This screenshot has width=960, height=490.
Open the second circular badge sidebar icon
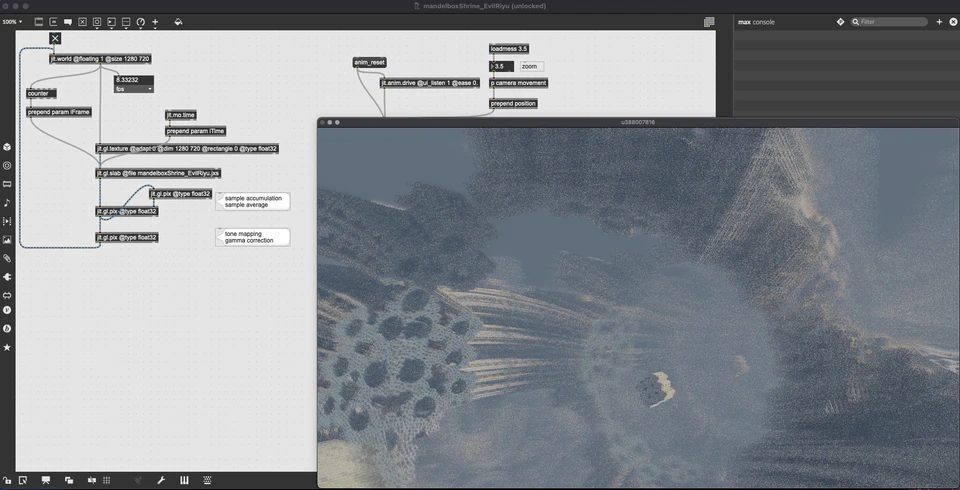coord(7,329)
